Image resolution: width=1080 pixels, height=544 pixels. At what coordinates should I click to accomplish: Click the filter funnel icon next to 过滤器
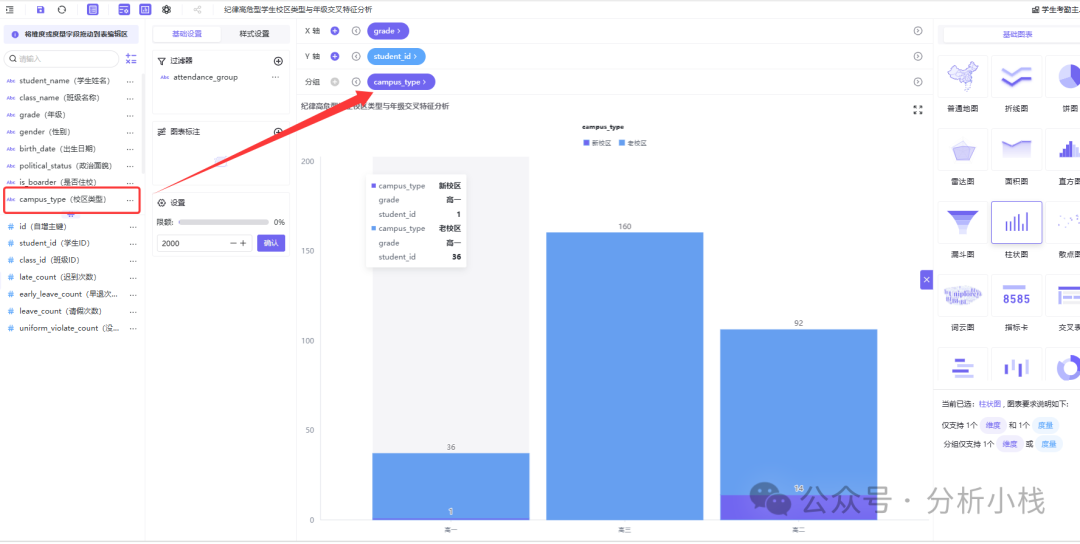click(x=162, y=61)
